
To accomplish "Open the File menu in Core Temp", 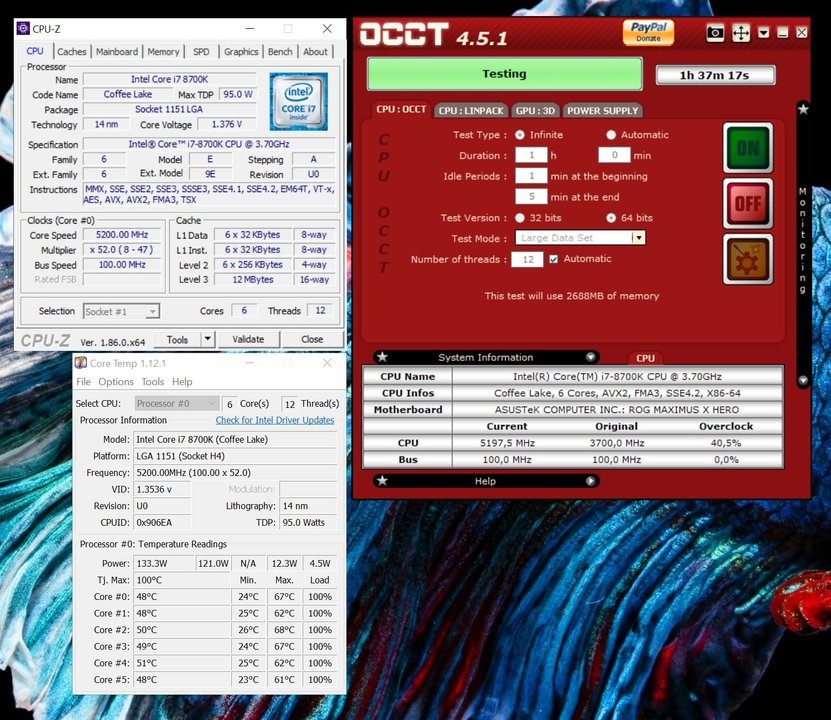I will point(83,381).
